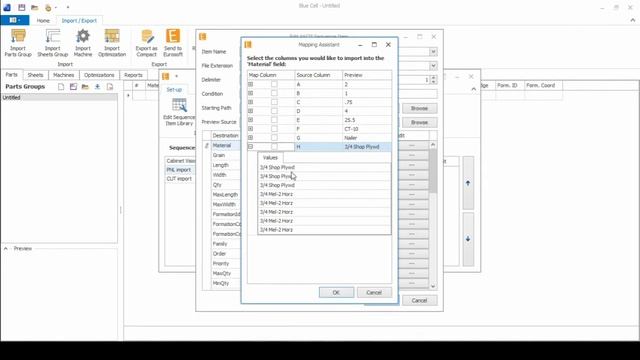640x360 pixels.
Task: Click new parts group blank page icon
Action: point(61,87)
